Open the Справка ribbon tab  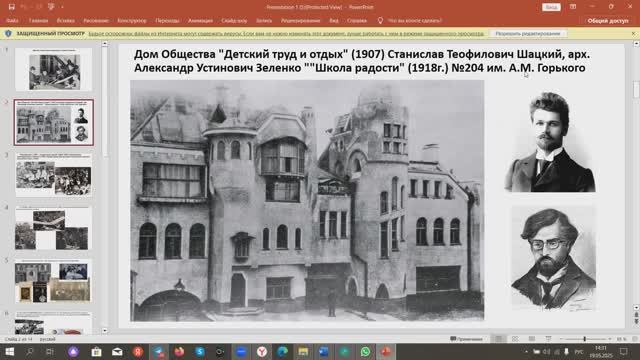[x=357, y=20]
